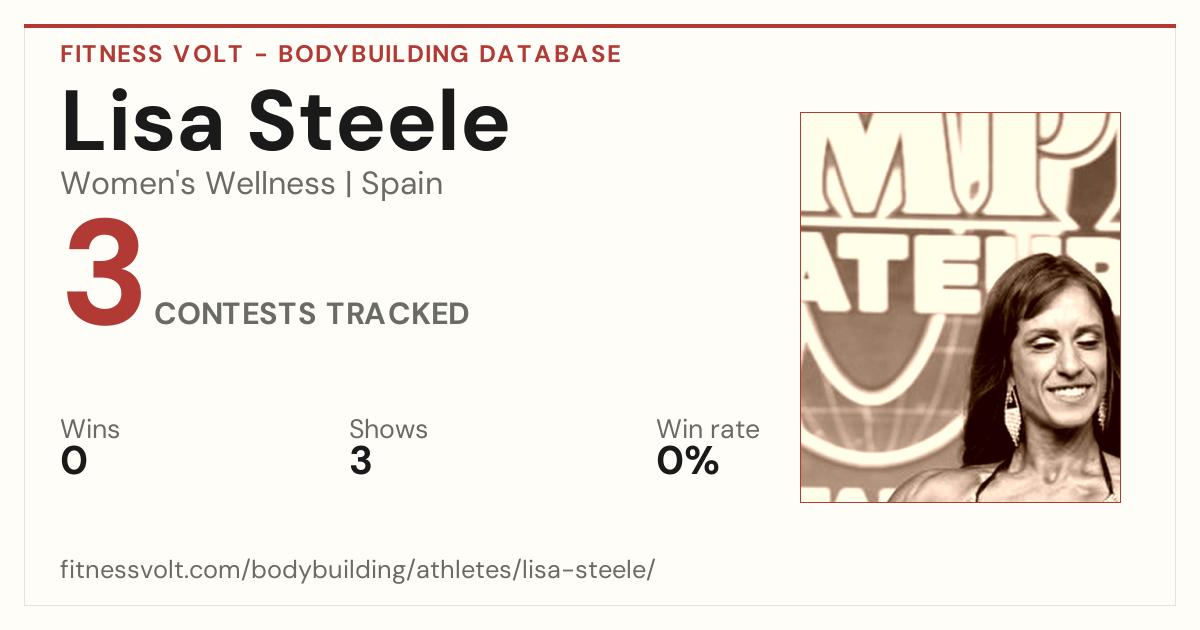Click the Lisa Steele athlete photo
1200x630 pixels.
pyautogui.click(x=960, y=307)
